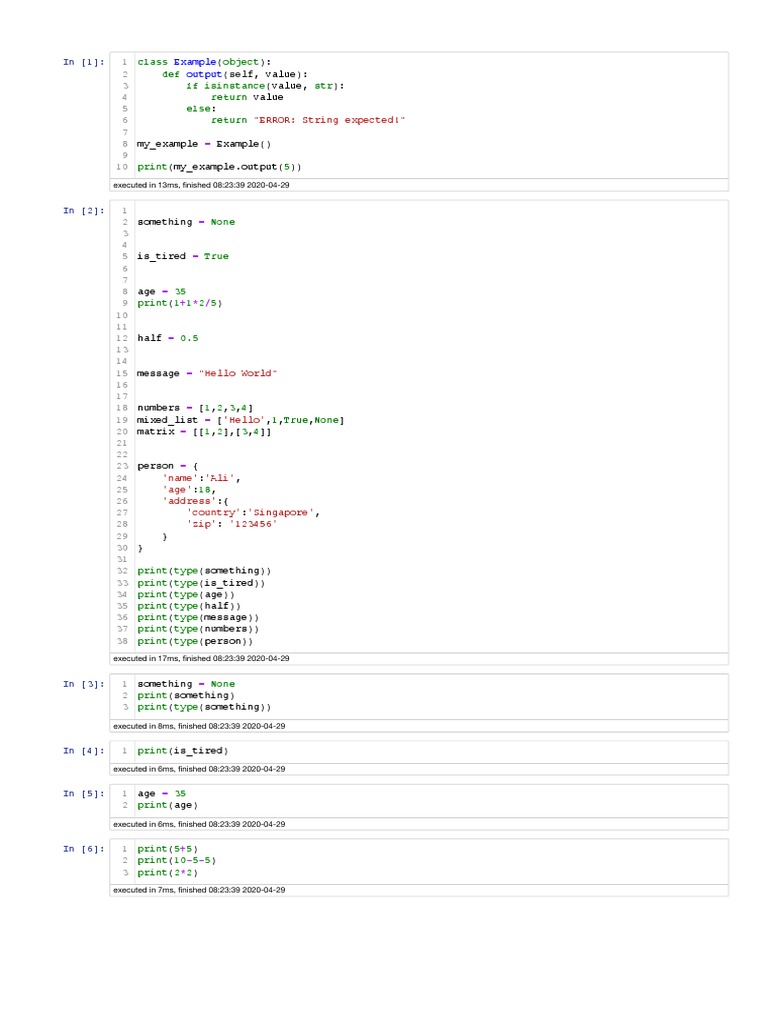The image size is (768, 1024).
Task: Click the 'print(10-5-5)' line
Action: (177, 860)
